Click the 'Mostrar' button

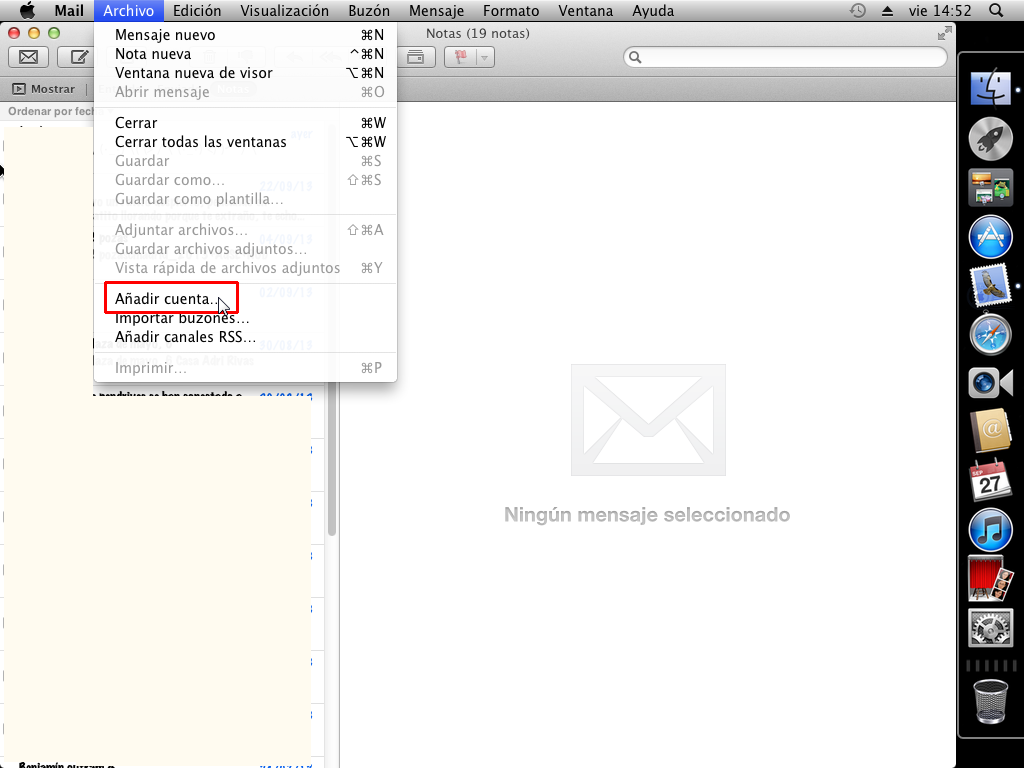click(x=44, y=88)
